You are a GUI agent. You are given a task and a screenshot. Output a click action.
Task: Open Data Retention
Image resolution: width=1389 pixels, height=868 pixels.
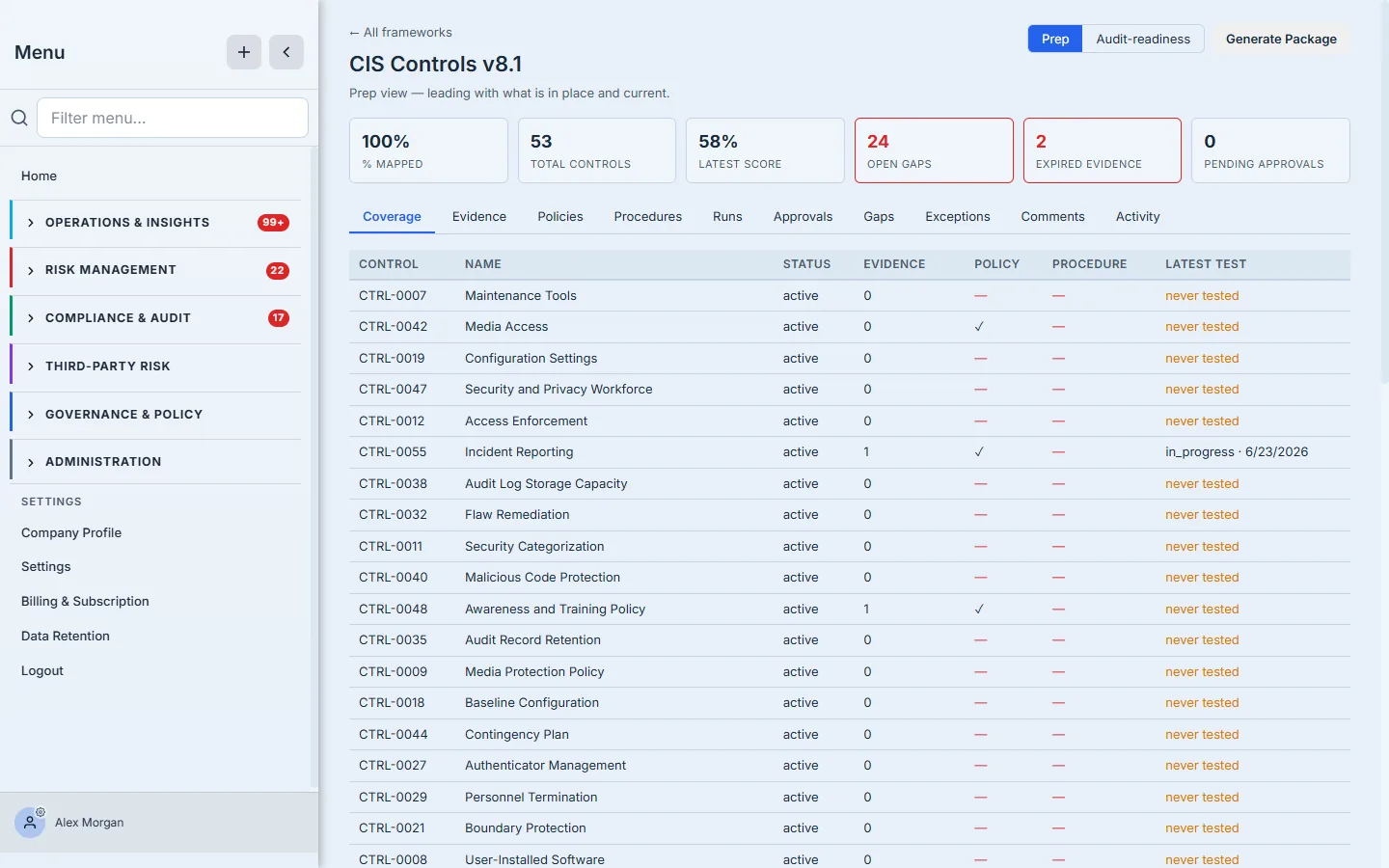[x=66, y=637]
